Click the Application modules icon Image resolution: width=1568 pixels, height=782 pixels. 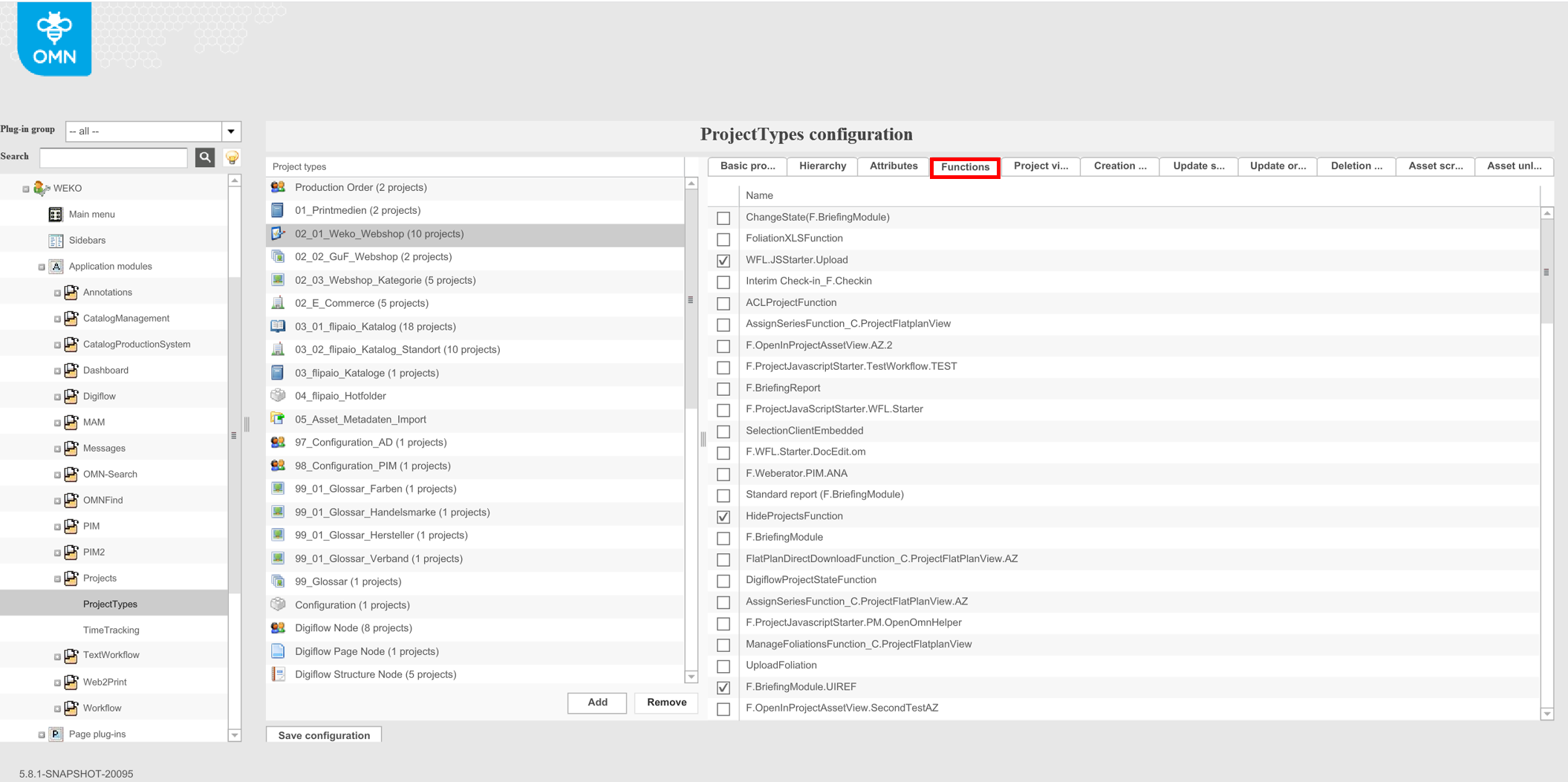[56, 266]
